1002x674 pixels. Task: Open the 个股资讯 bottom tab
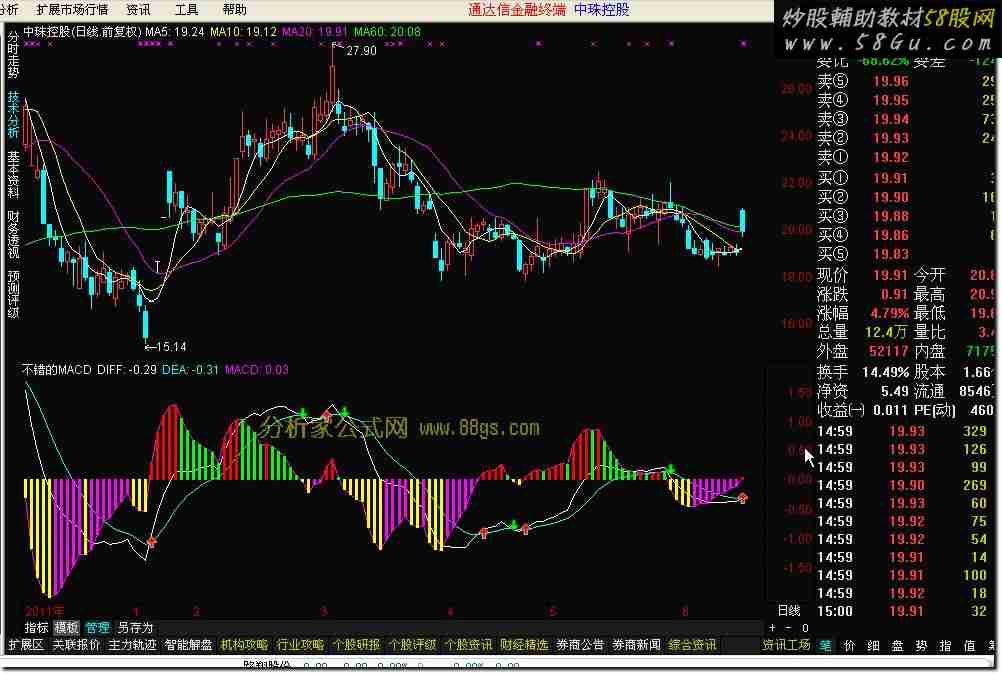point(468,645)
